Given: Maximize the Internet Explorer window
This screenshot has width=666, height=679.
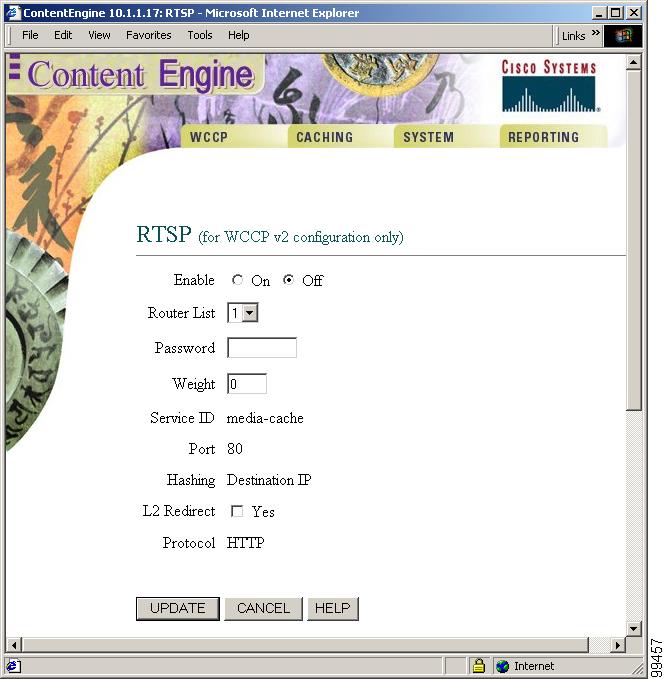Looking at the screenshot, I should tap(614, 13).
